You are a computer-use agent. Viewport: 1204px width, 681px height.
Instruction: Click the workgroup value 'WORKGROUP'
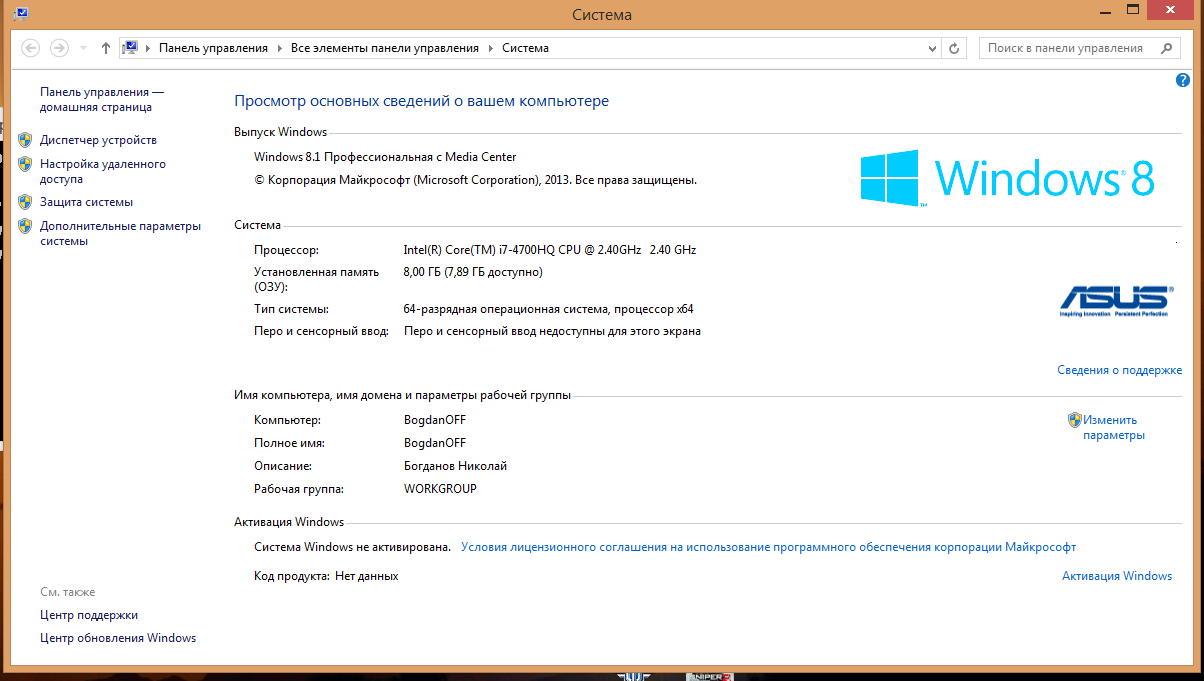click(440, 489)
